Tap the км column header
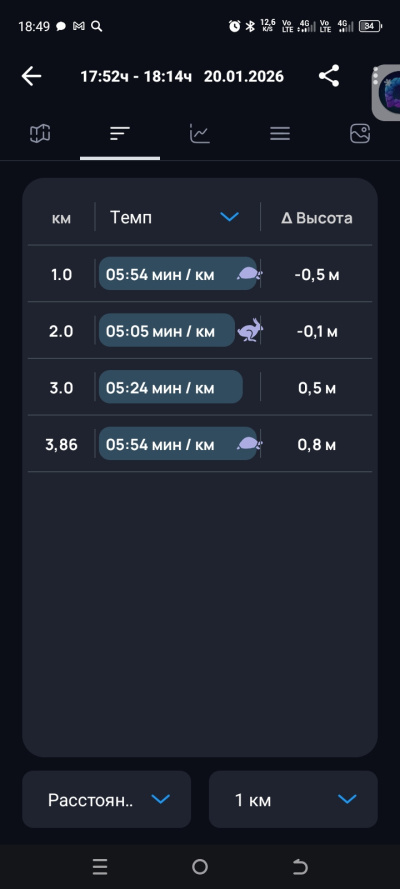The width and height of the screenshot is (400, 889). 61,218
